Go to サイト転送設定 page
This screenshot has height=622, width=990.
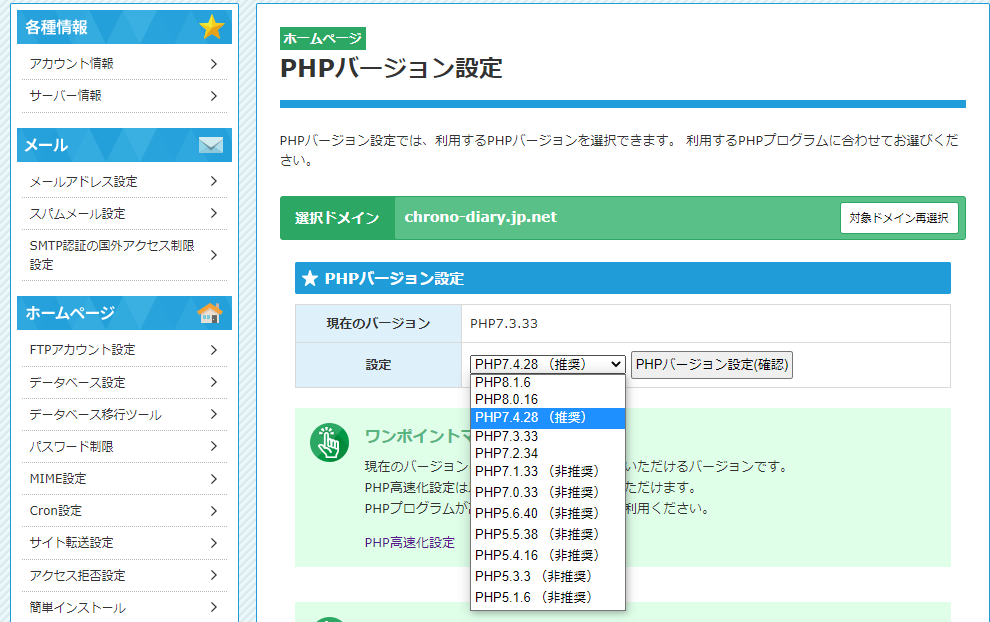124,543
